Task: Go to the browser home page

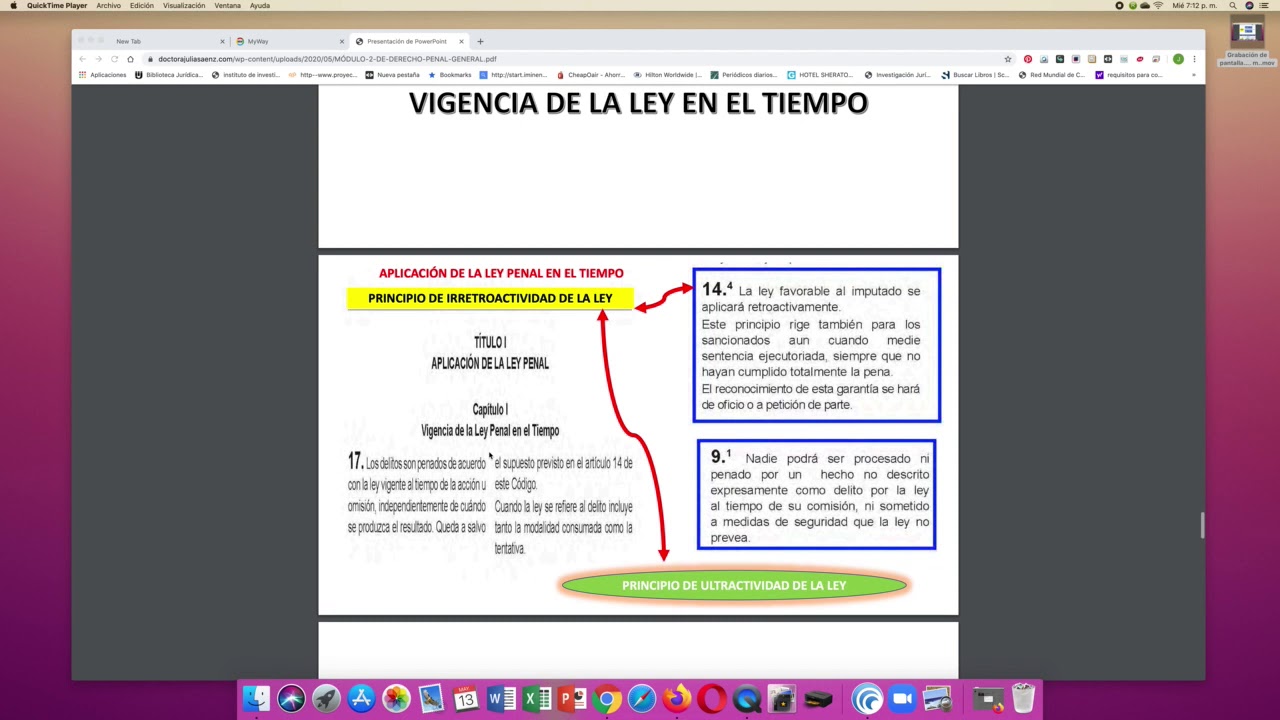Action: (x=130, y=59)
